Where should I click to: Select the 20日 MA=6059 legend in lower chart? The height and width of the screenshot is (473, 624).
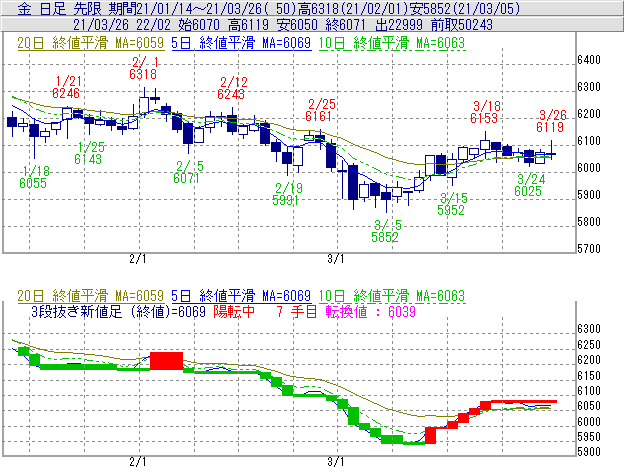pyautogui.click(x=91, y=296)
